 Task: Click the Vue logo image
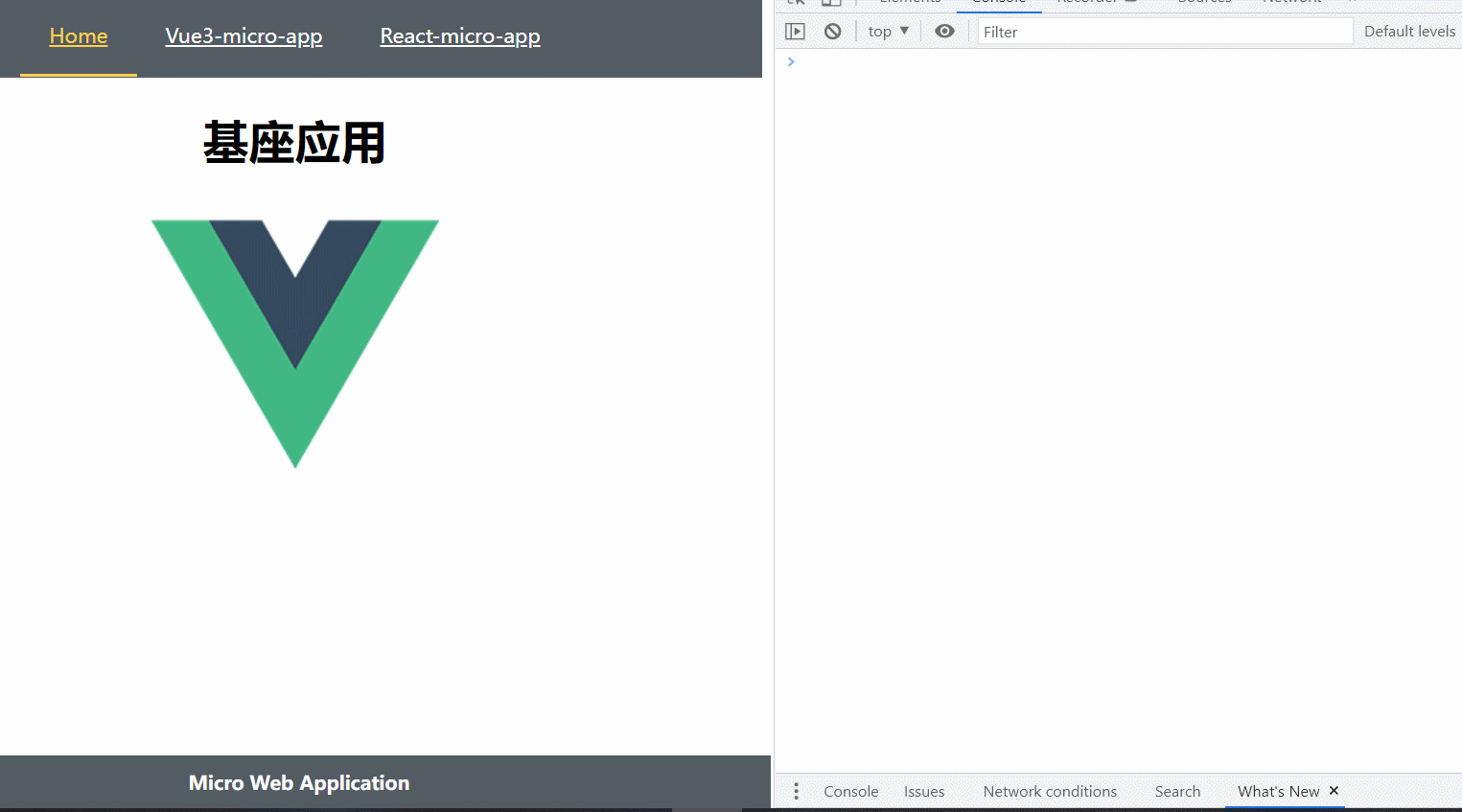295,344
